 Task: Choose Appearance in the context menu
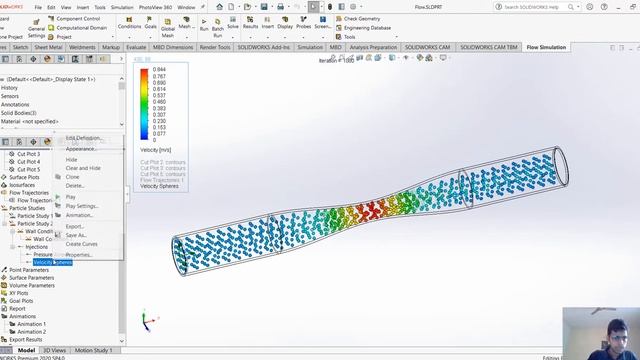[x=81, y=149]
